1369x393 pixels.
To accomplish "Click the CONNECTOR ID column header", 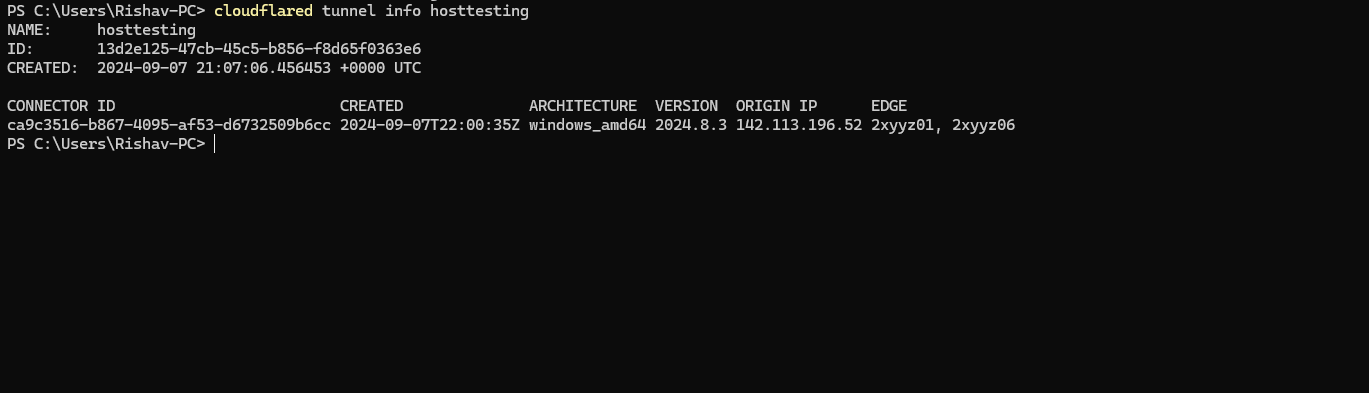I will coord(61,106).
